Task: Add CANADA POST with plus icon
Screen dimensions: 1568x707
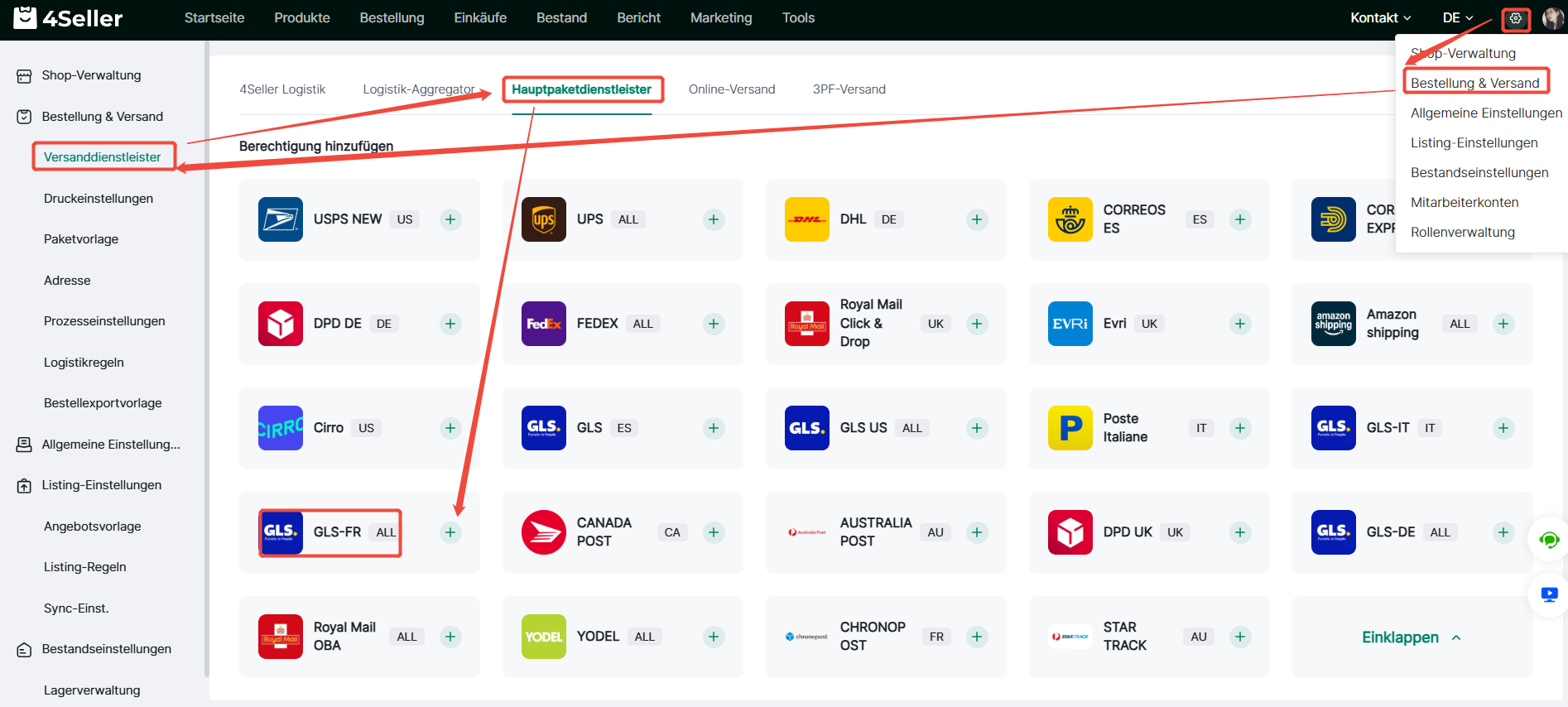Action: 714,532
